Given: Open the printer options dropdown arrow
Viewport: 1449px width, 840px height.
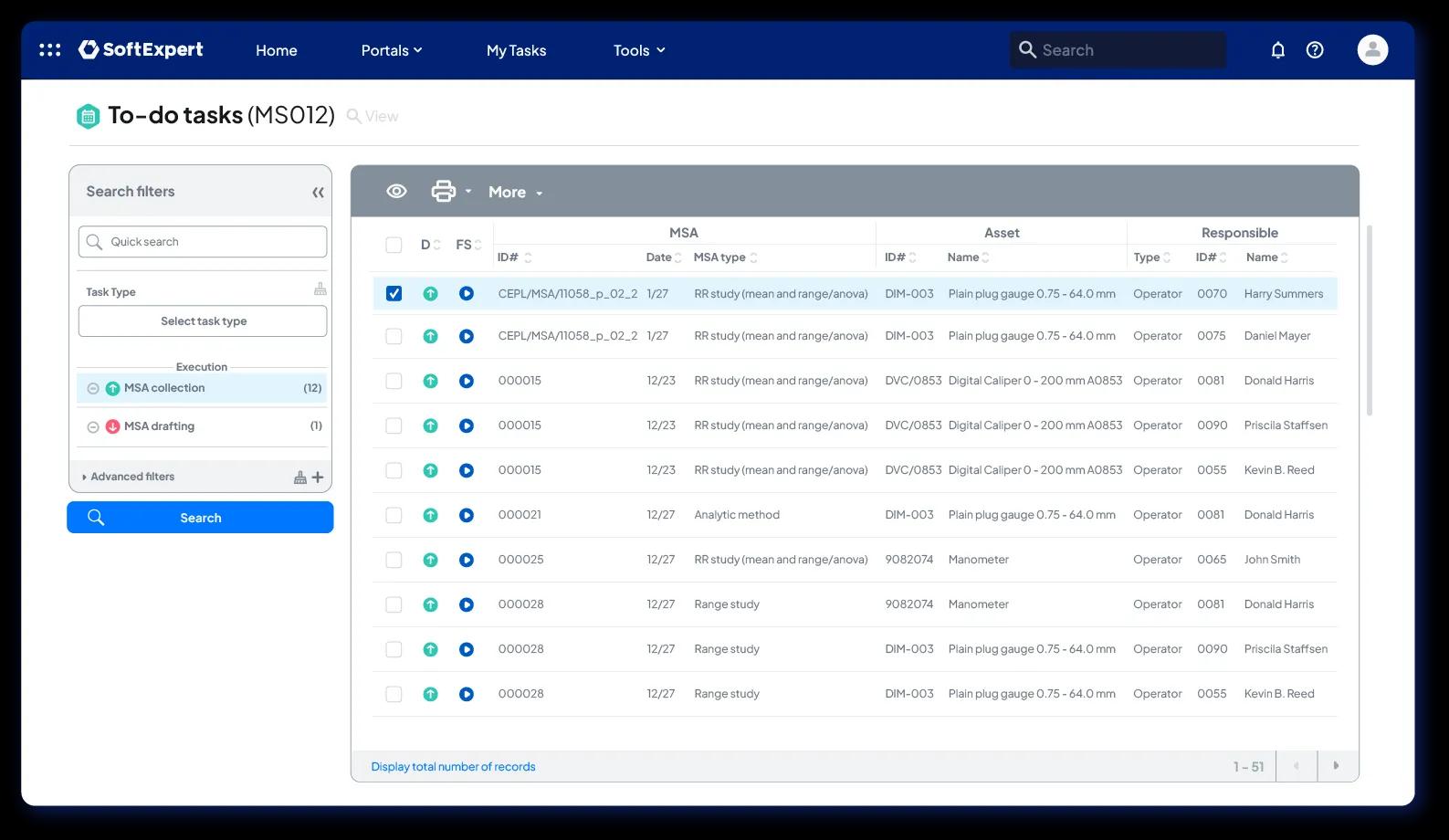Looking at the screenshot, I should [468, 192].
